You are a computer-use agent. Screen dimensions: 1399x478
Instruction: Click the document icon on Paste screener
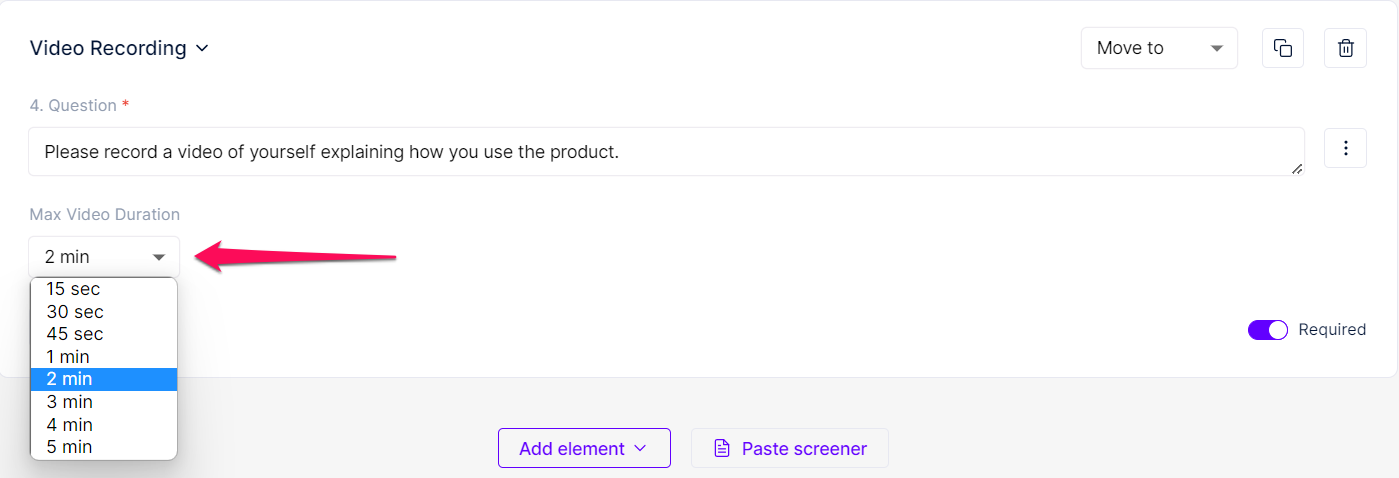point(721,449)
